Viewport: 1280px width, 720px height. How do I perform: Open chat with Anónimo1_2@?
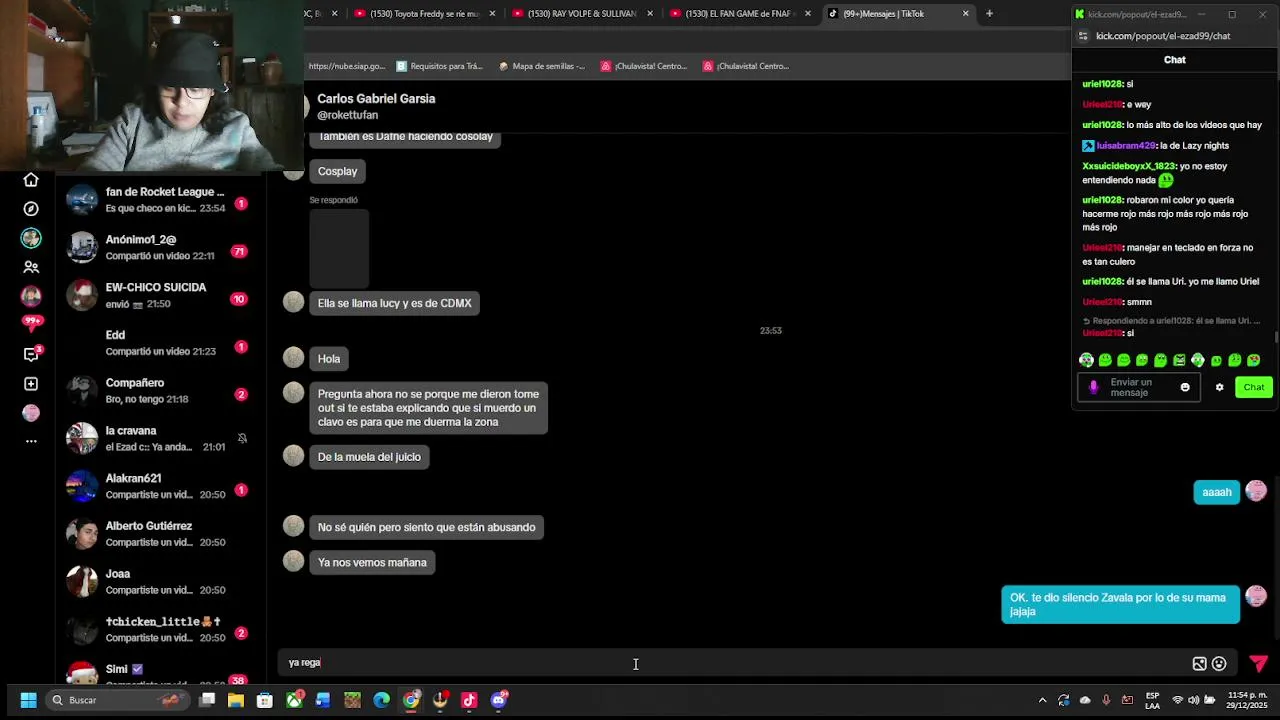(x=160, y=247)
